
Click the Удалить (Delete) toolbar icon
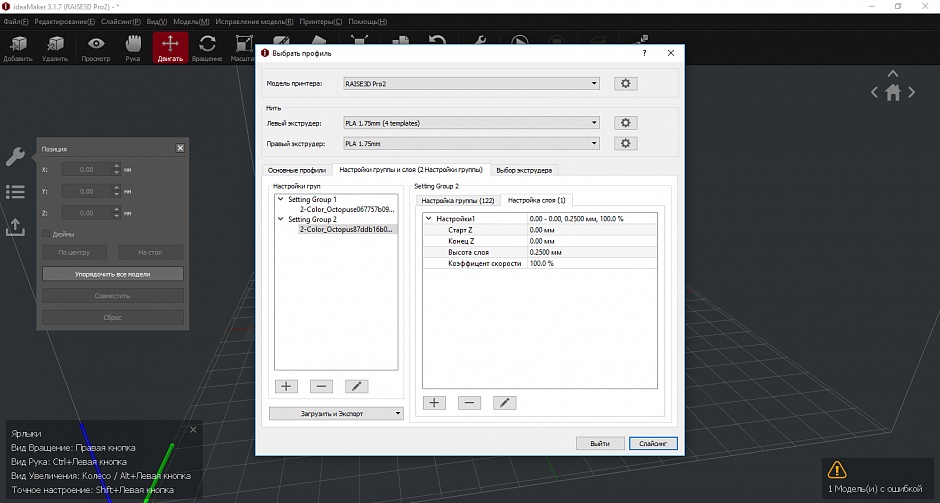coord(56,45)
